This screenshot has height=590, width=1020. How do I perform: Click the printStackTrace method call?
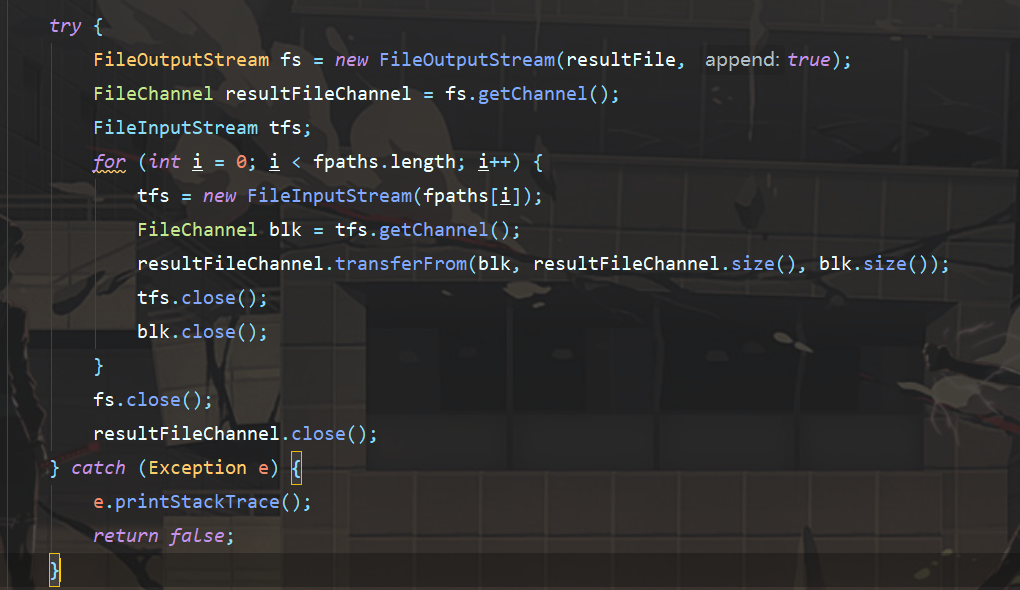(209, 502)
